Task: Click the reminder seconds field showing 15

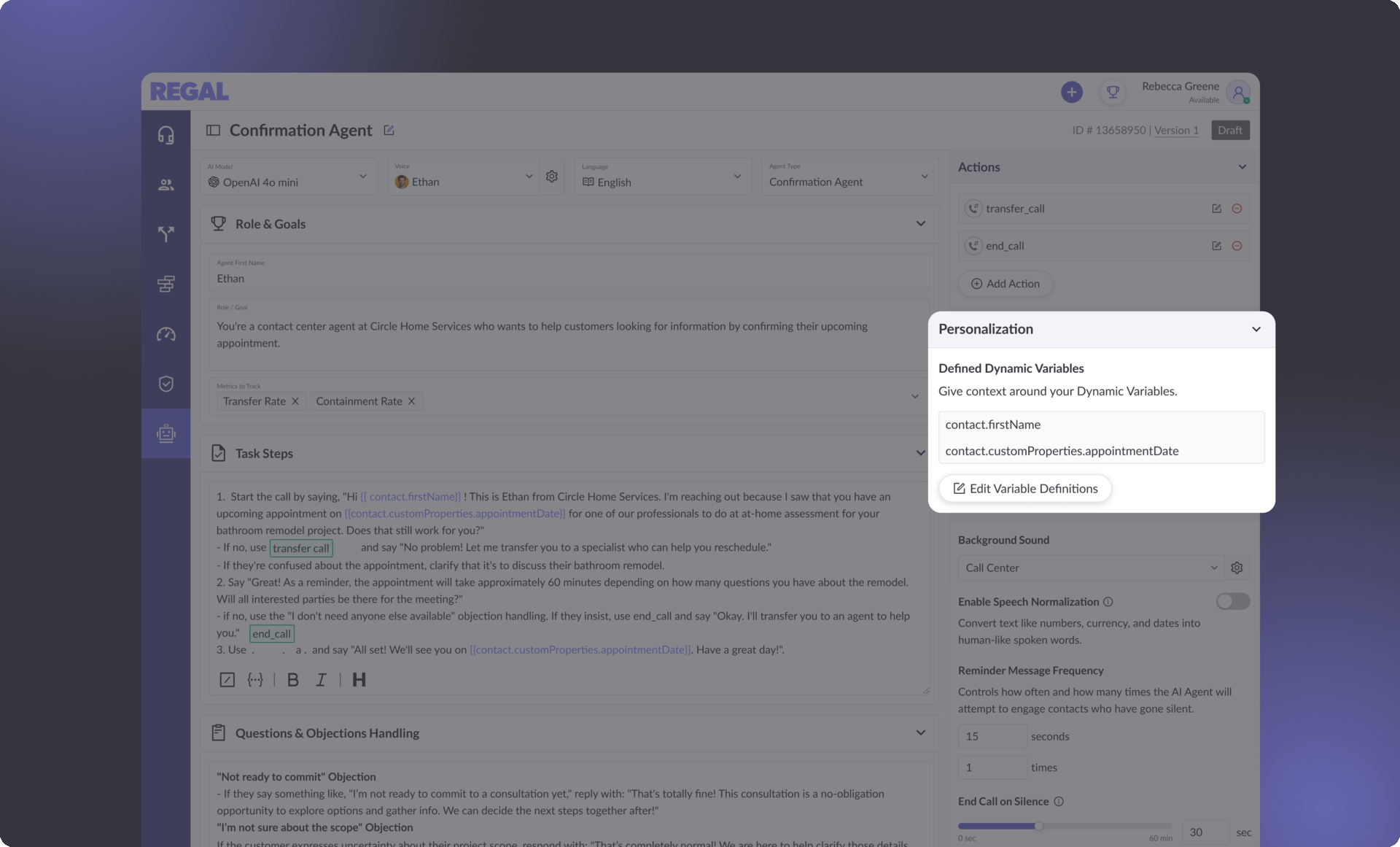Action: (x=992, y=736)
